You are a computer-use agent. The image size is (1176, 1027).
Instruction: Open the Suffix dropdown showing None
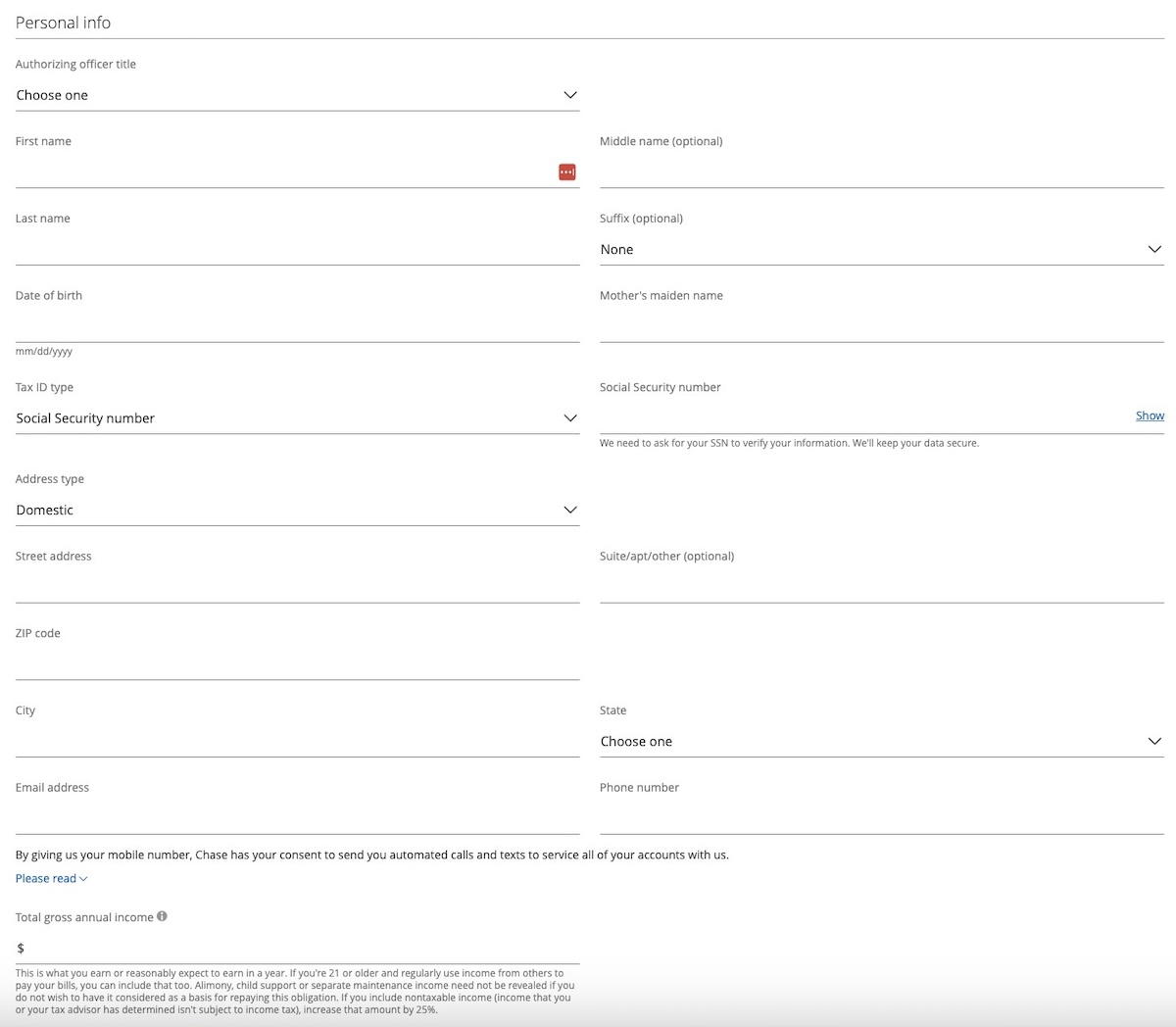[x=881, y=250]
